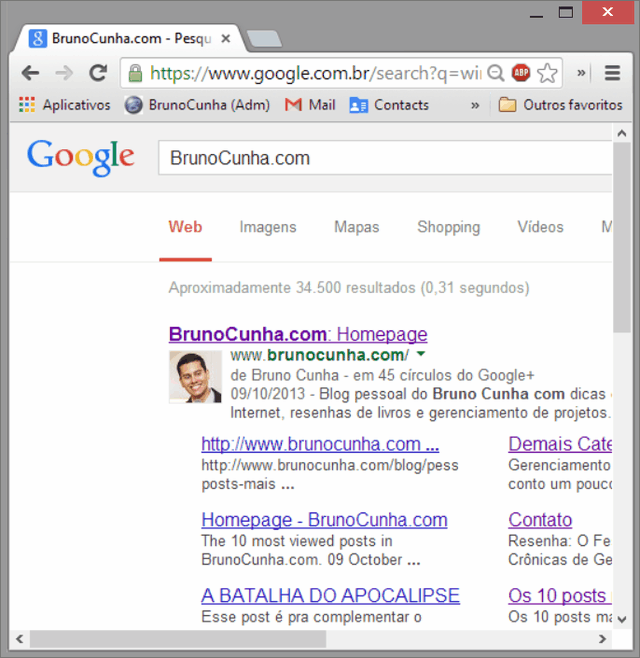Expand hidden bookmarks chevron in bookmarks bar

[475, 105]
